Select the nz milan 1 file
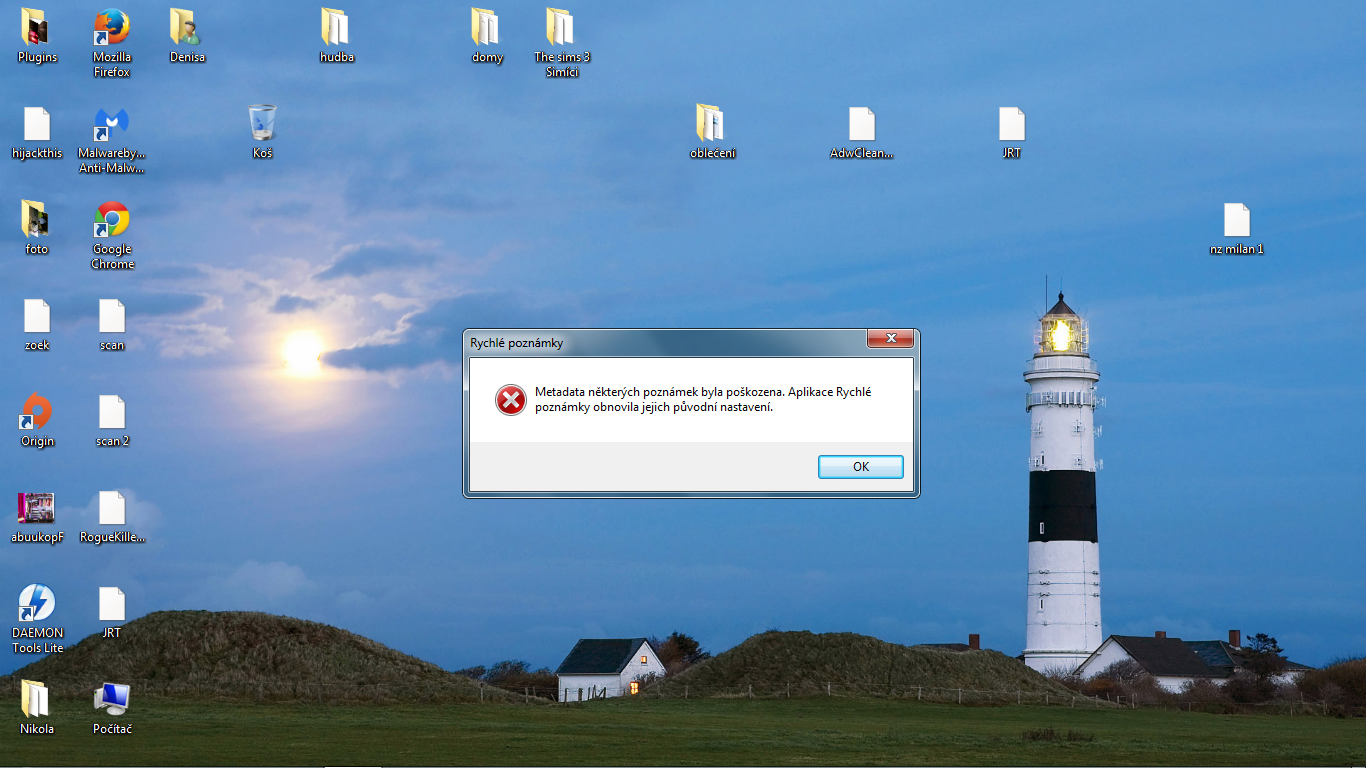The width and height of the screenshot is (1366, 768). tap(1237, 219)
